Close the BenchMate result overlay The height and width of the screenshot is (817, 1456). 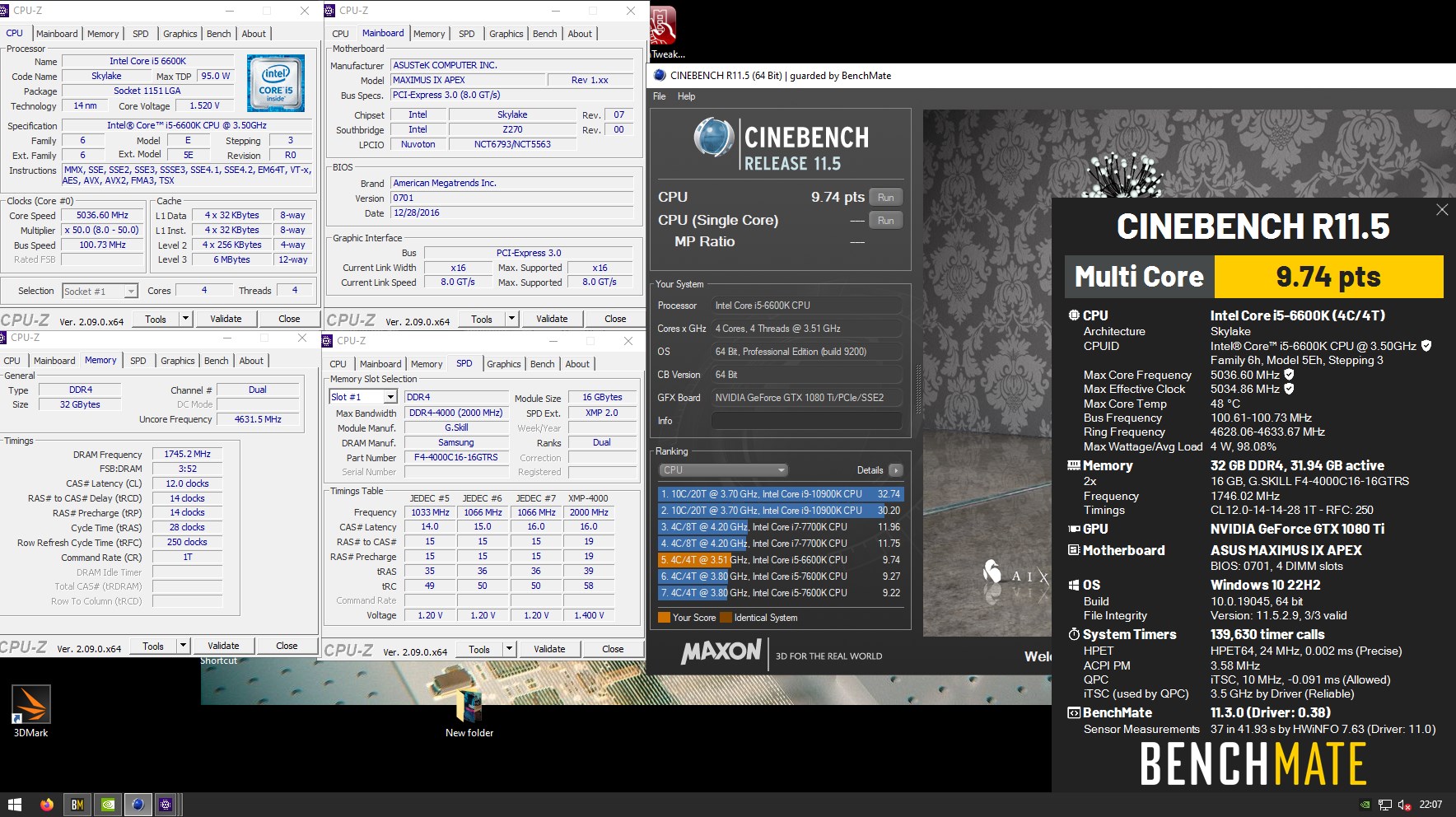coord(1442,210)
